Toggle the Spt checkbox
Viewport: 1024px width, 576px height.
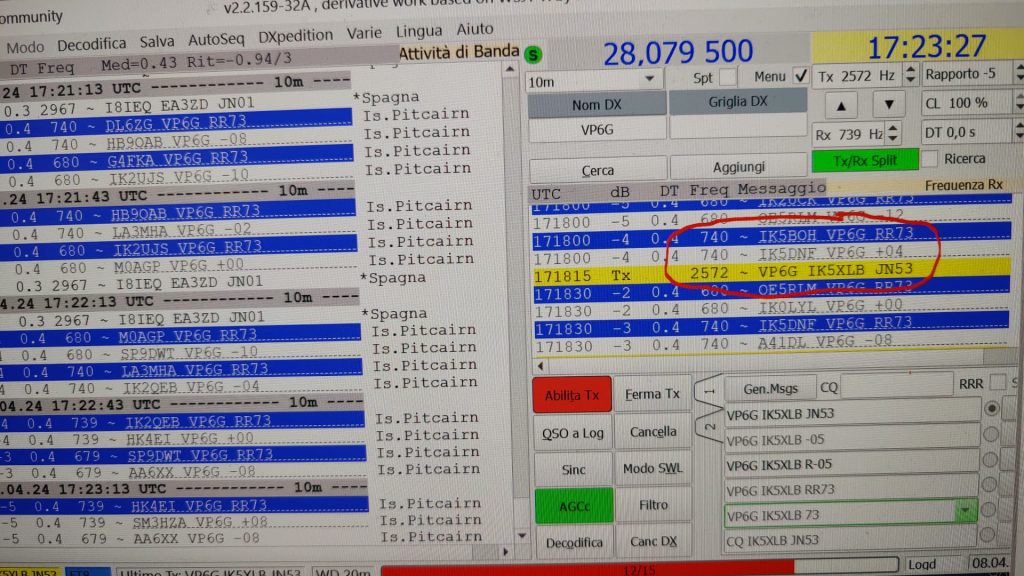727,77
